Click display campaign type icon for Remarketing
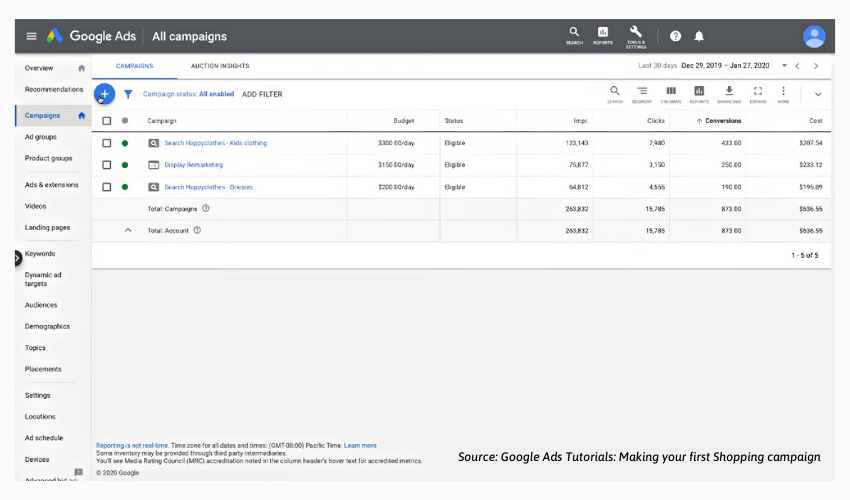 click(154, 165)
